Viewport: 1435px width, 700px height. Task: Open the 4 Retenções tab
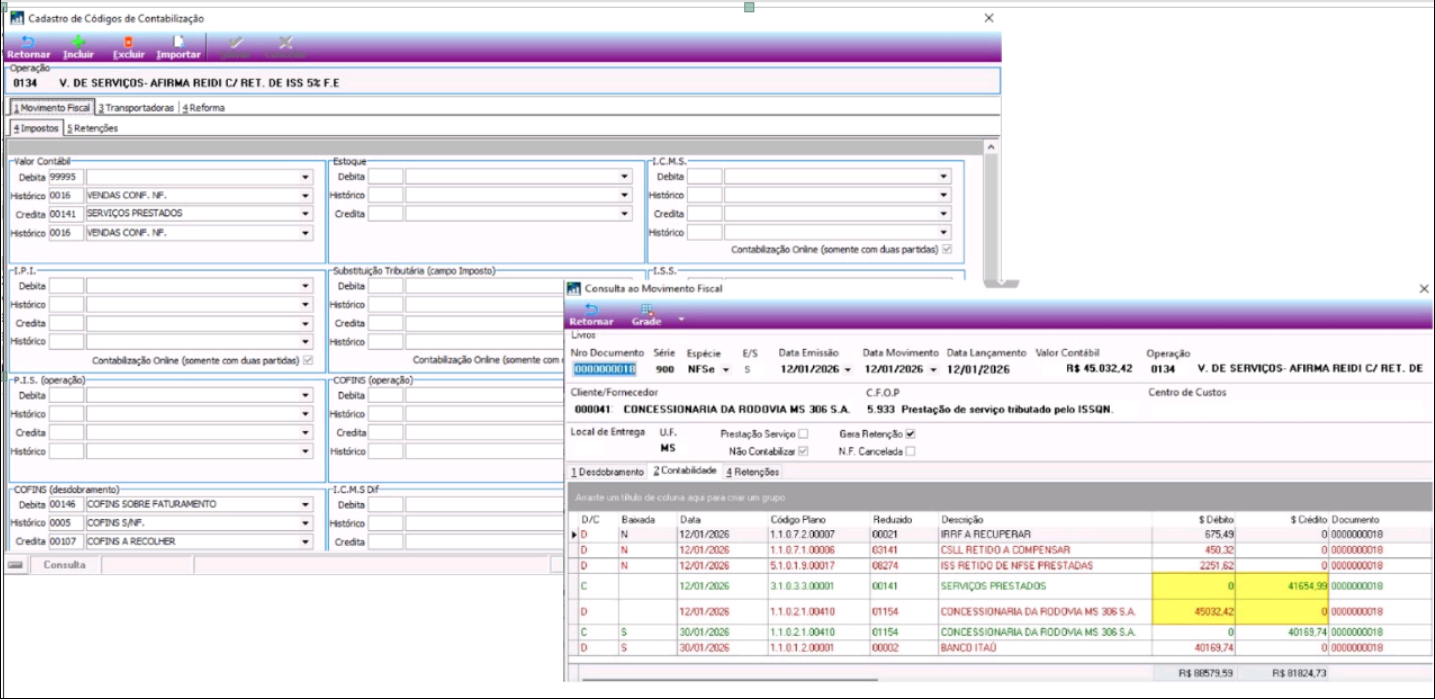pos(752,472)
